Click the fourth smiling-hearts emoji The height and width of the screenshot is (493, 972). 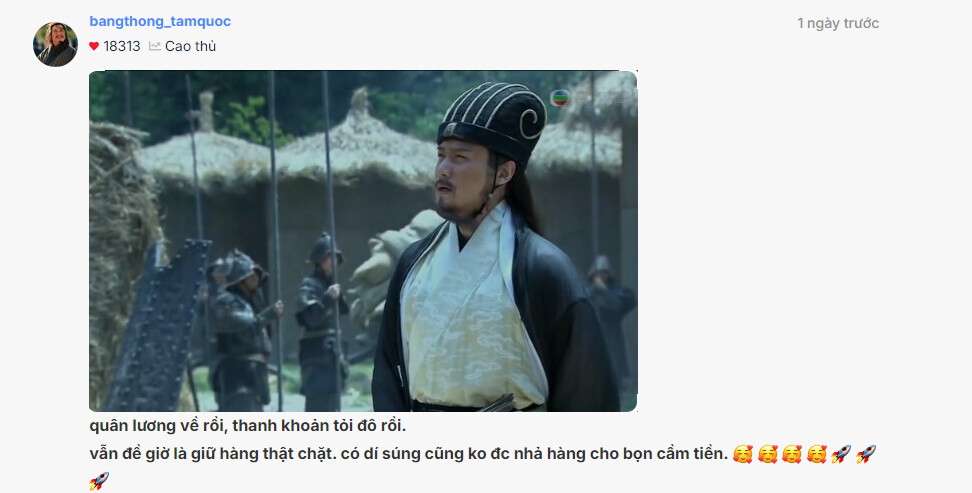[x=816, y=454]
